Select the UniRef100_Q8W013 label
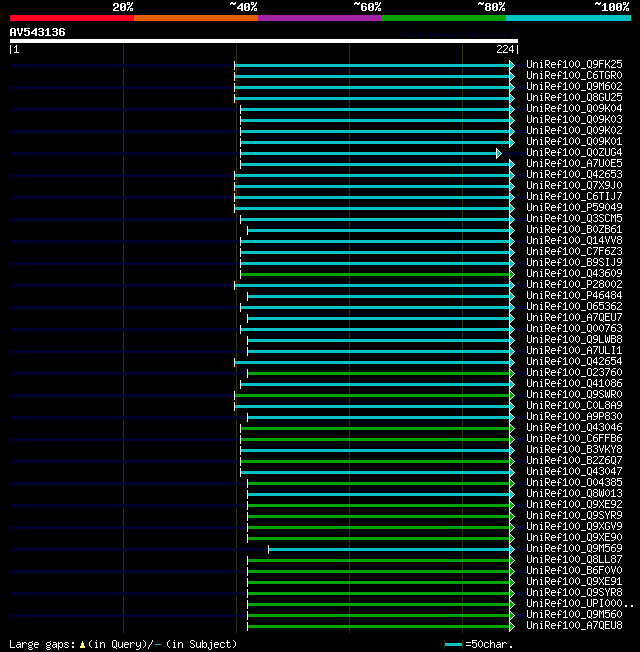 pyautogui.click(x=574, y=494)
